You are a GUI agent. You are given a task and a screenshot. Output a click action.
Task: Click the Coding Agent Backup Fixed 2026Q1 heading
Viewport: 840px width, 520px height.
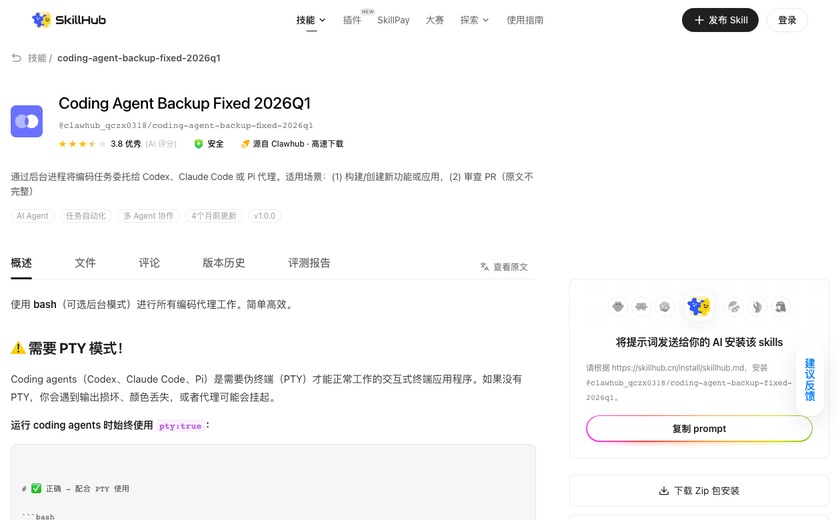click(185, 103)
